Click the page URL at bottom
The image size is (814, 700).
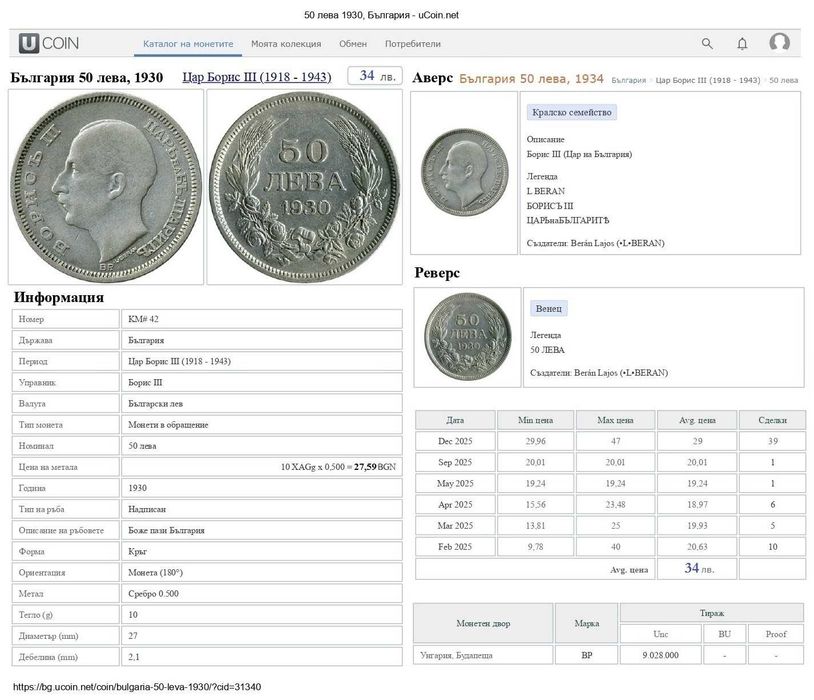click(x=137, y=687)
